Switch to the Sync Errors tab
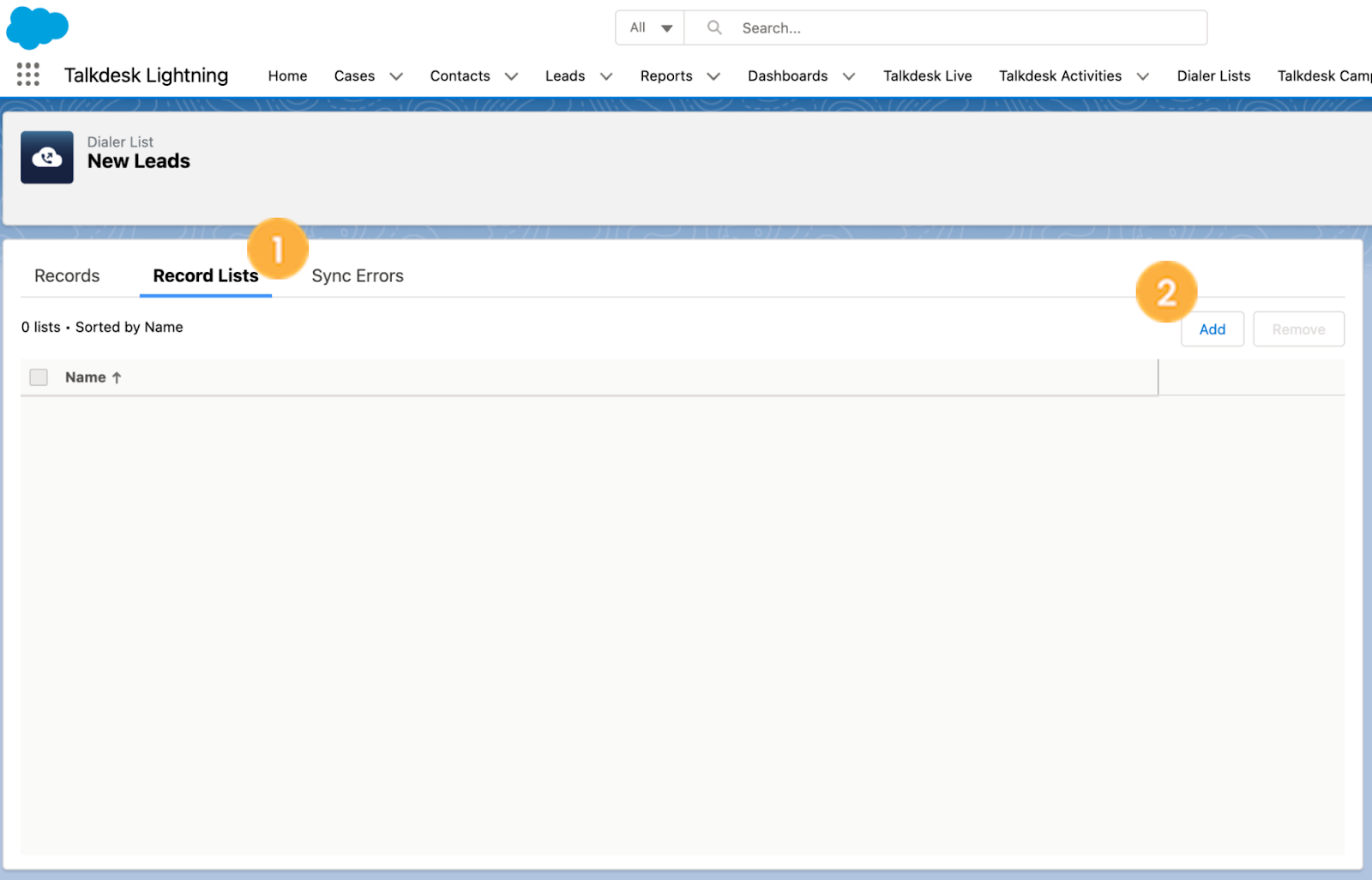This screenshot has height=880, width=1372. 358,276
